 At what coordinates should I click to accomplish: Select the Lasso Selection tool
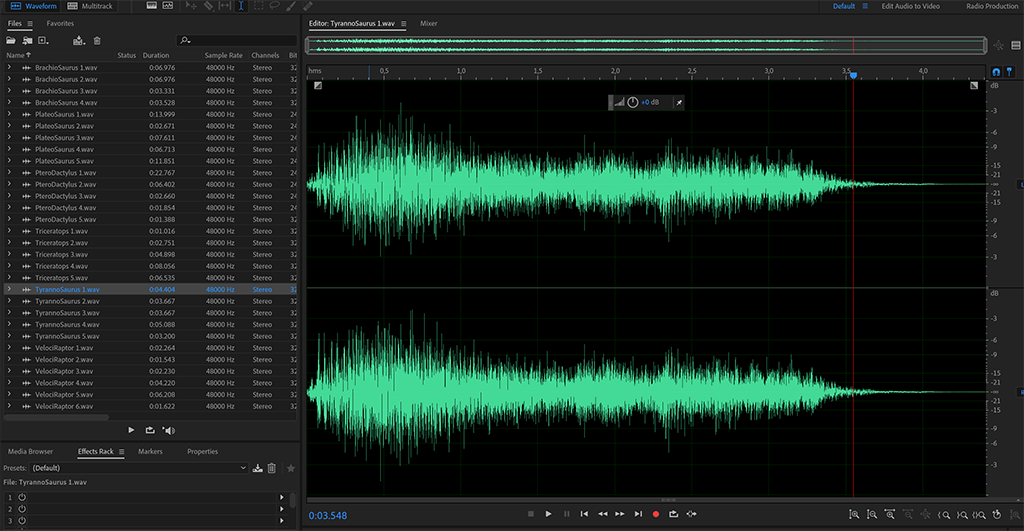(x=274, y=6)
